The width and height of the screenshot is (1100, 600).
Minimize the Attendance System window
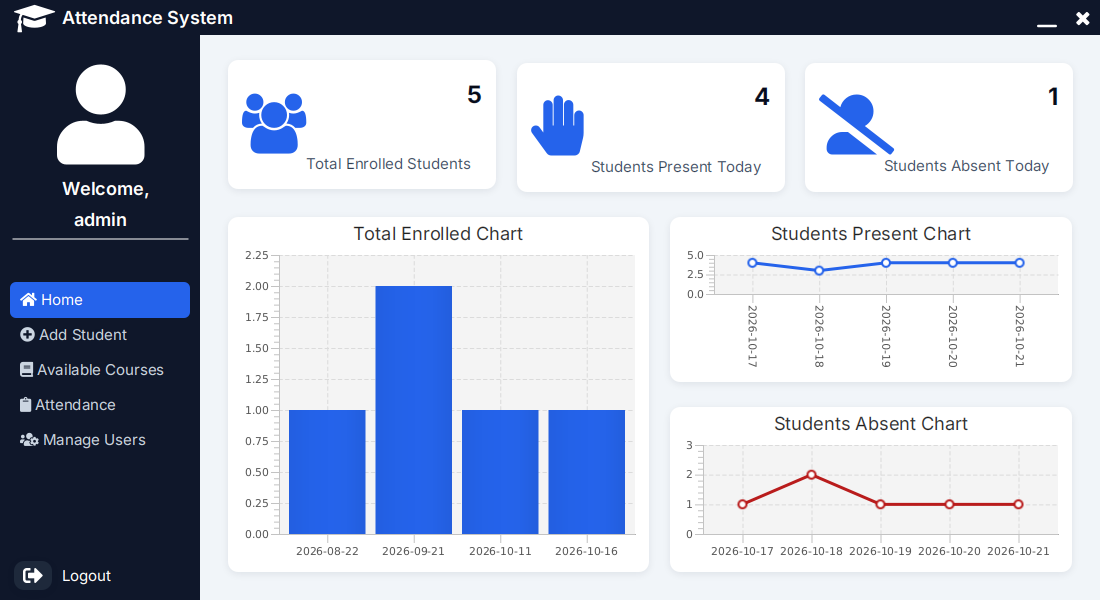click(1047, 19)
